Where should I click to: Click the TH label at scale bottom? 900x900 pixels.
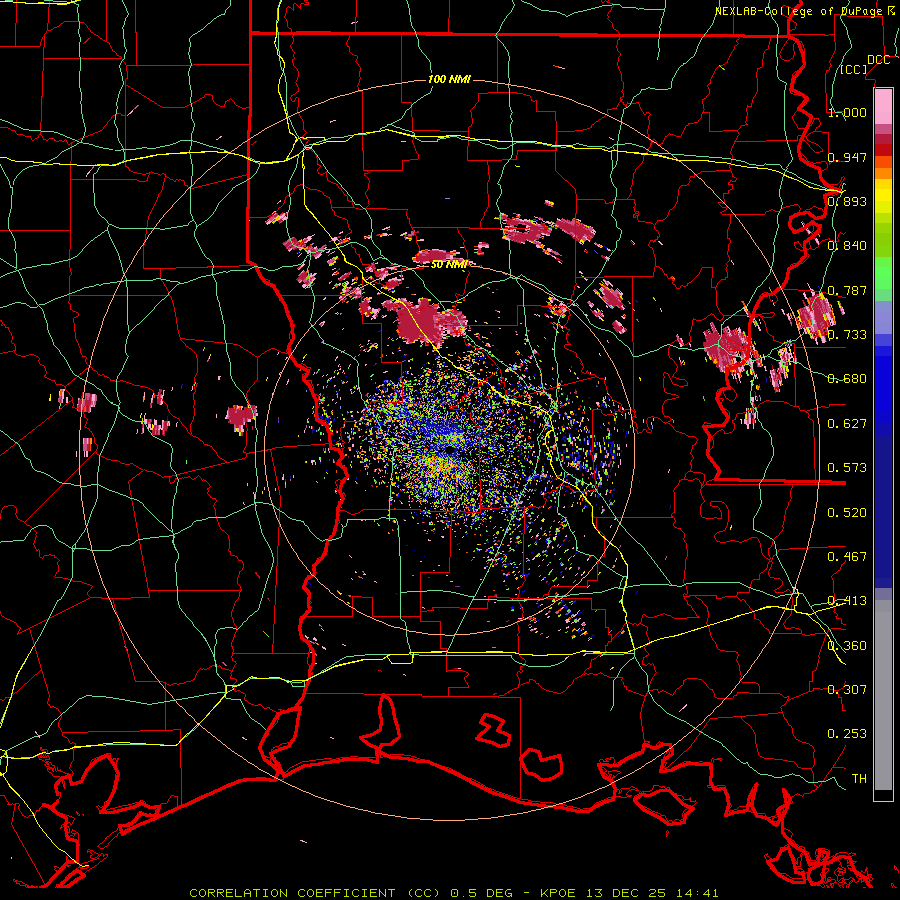tap(859, 779)
